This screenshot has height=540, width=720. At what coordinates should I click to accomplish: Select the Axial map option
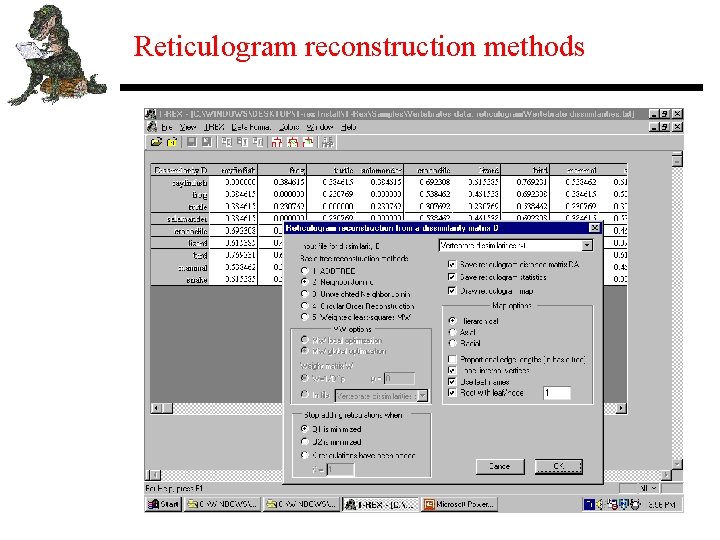452,332
